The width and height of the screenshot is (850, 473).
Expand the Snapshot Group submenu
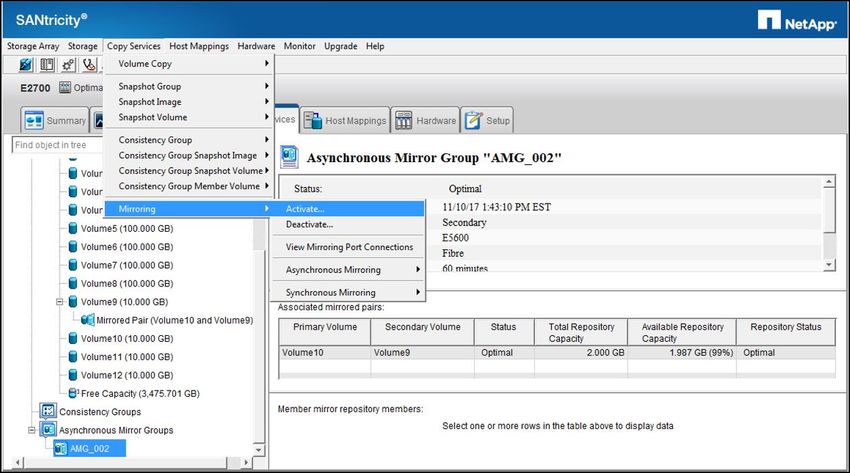188,86
